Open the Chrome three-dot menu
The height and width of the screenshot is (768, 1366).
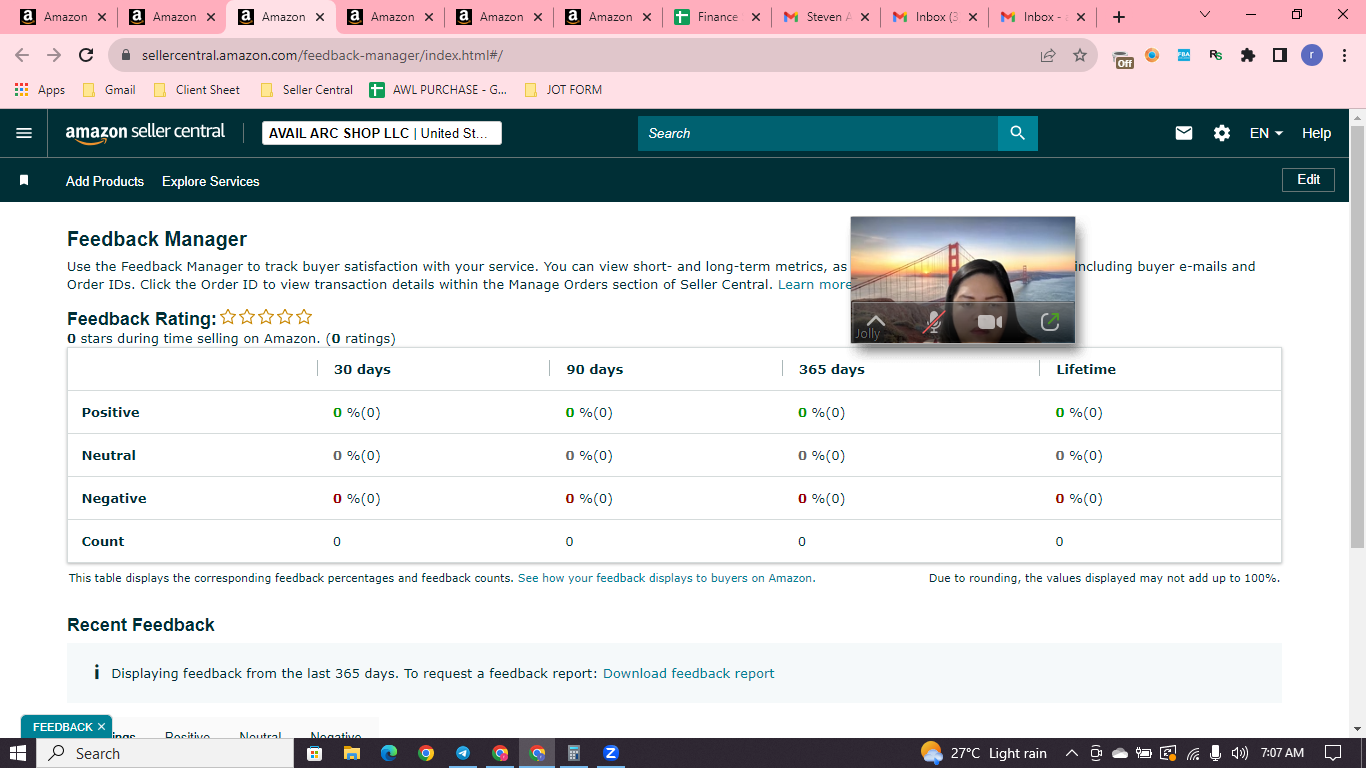1343,56
